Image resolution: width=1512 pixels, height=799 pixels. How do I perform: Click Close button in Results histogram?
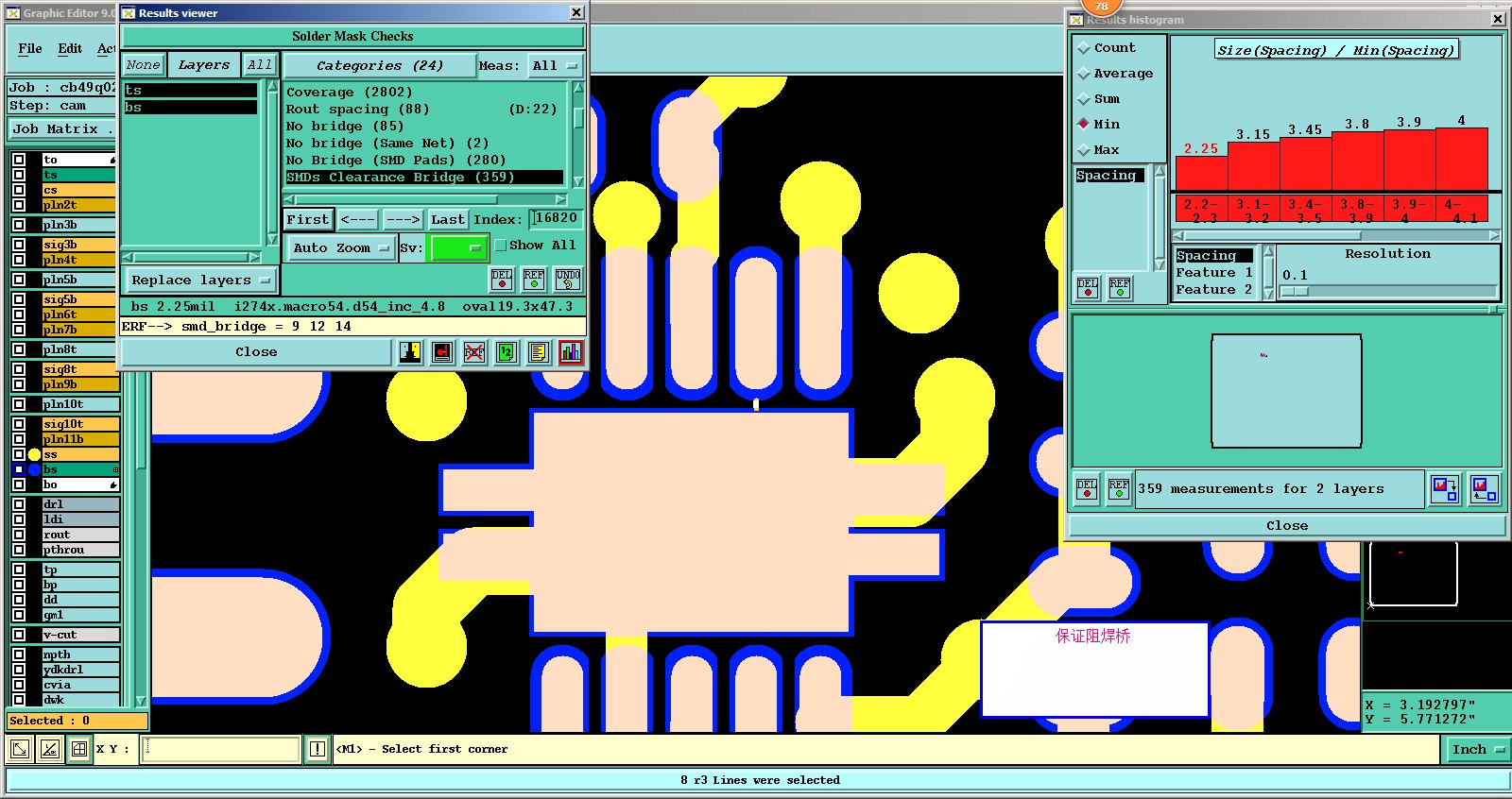[1287, 526]
